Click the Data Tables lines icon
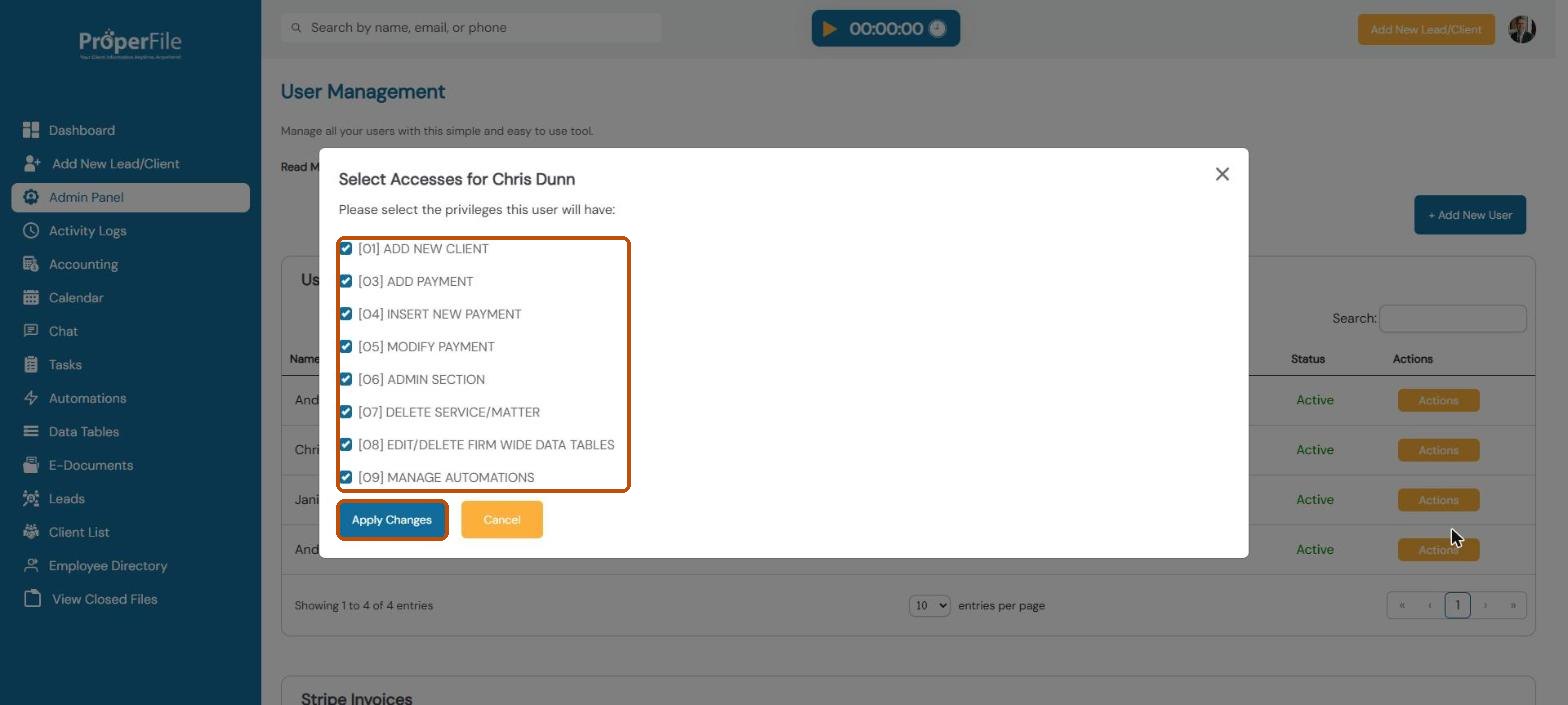Screen dimensions: 1568x705 (x=31, y=432)
